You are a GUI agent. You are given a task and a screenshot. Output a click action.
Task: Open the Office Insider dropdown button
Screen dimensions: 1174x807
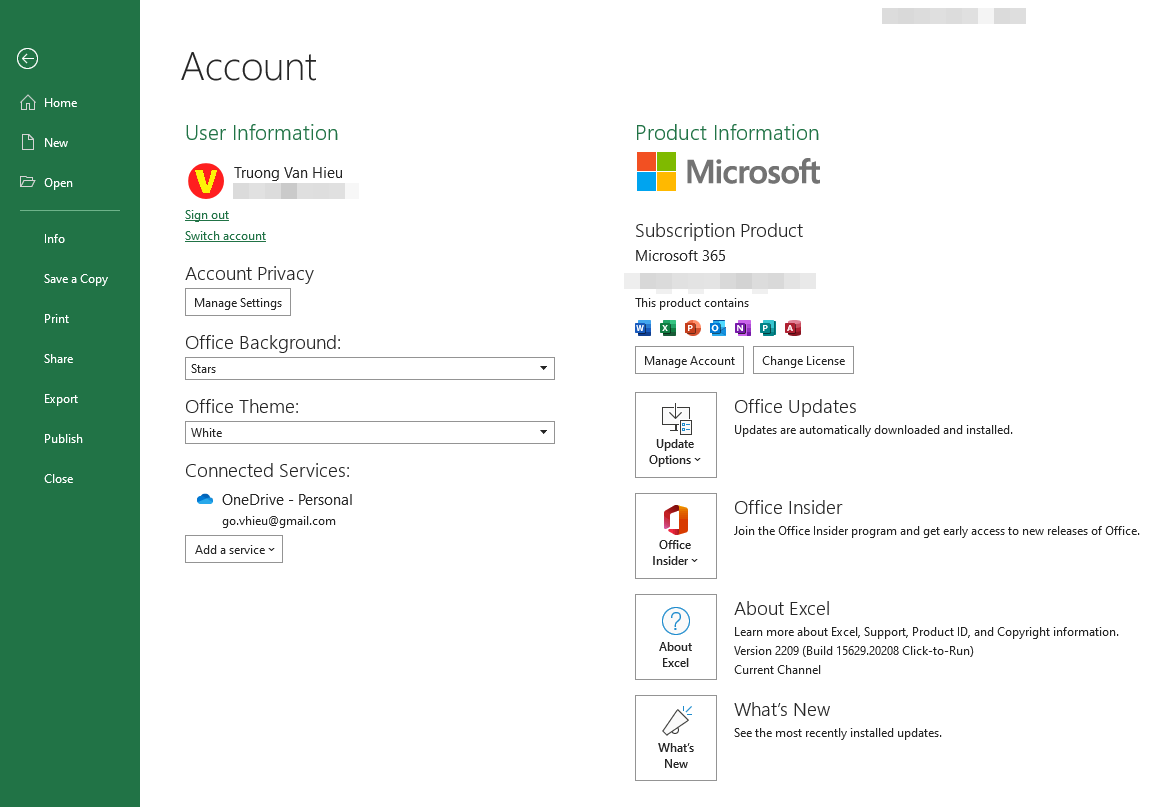tap(675, 536)
